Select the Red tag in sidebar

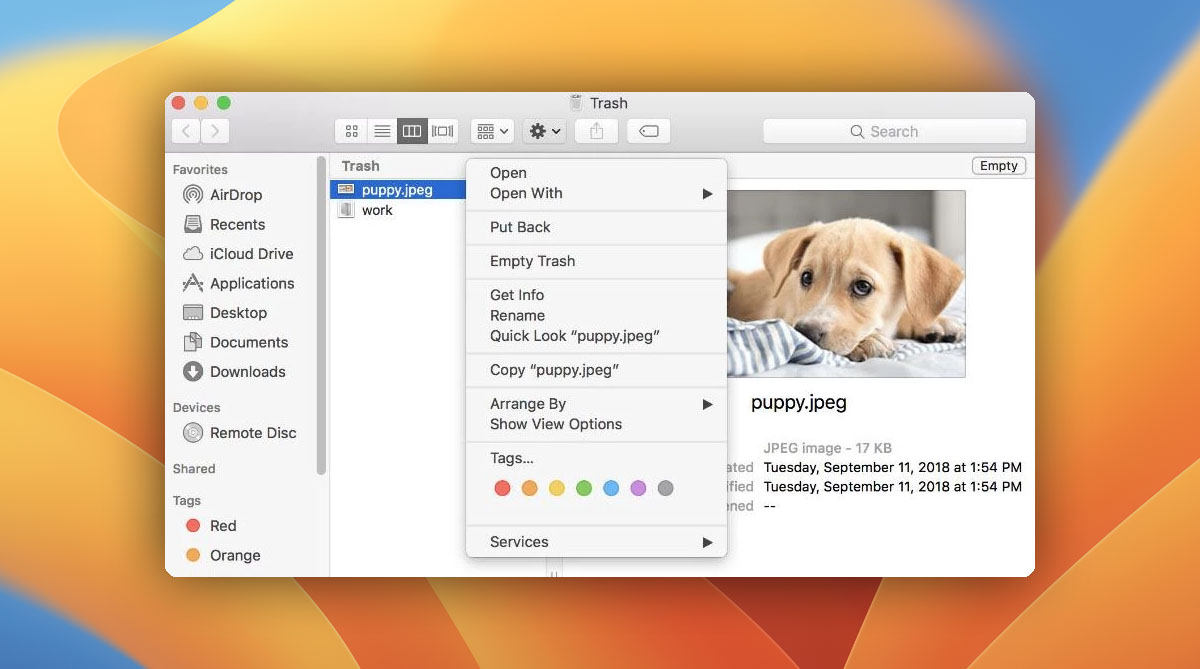point(223,526)
